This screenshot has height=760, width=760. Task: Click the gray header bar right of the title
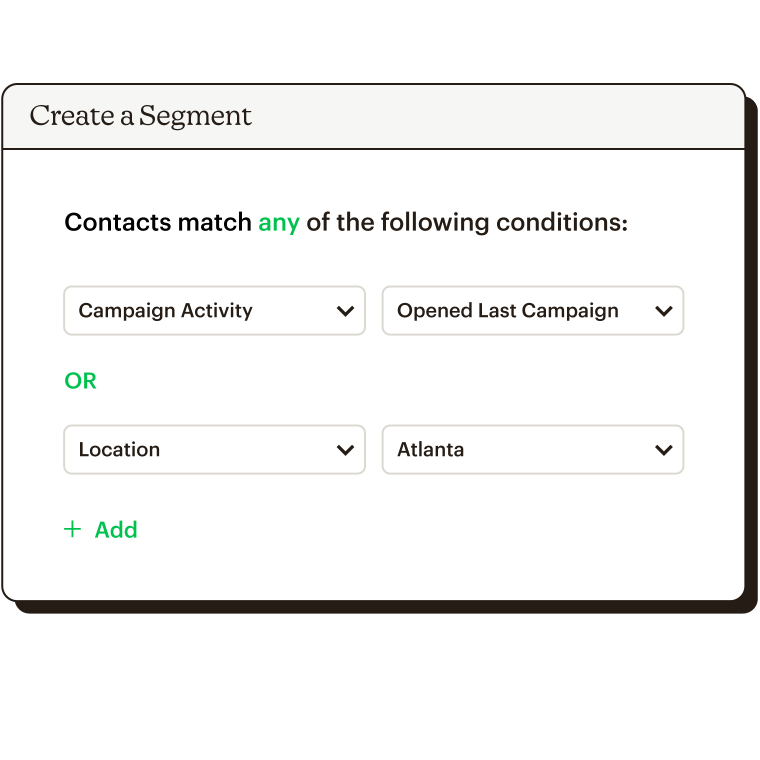[497, 117]
